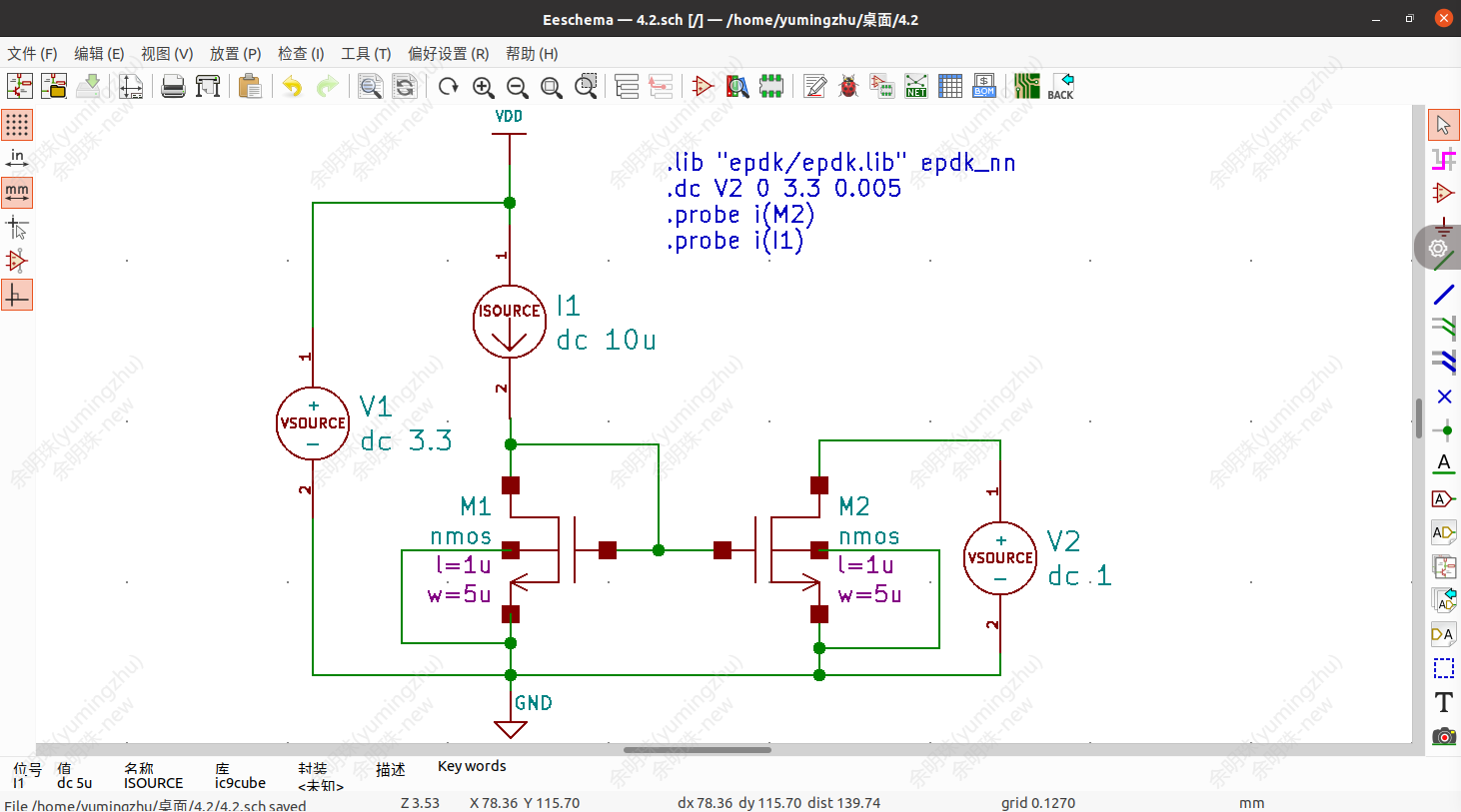Generate bill of materials with BOM icon
This screenshot has width=1461, height=812.
click(984, 87)
